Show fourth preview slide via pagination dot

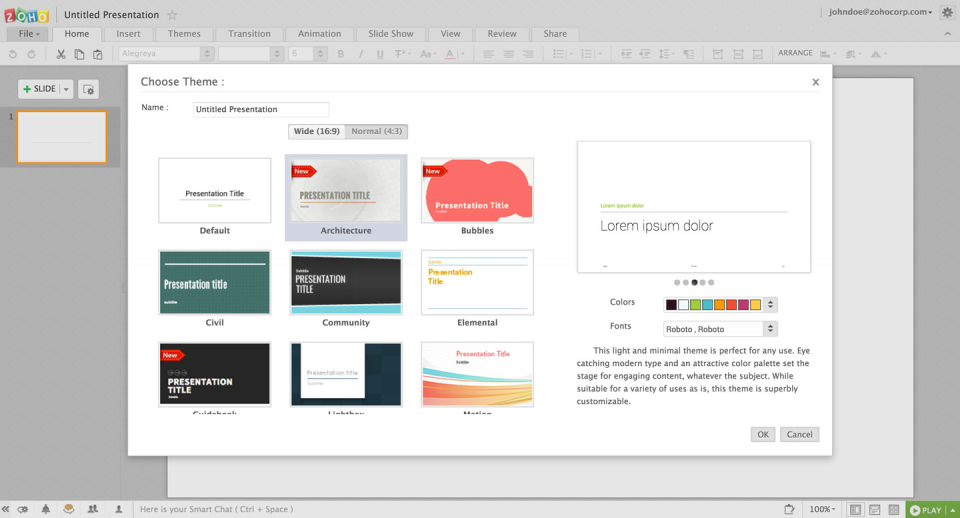[703, 282]
